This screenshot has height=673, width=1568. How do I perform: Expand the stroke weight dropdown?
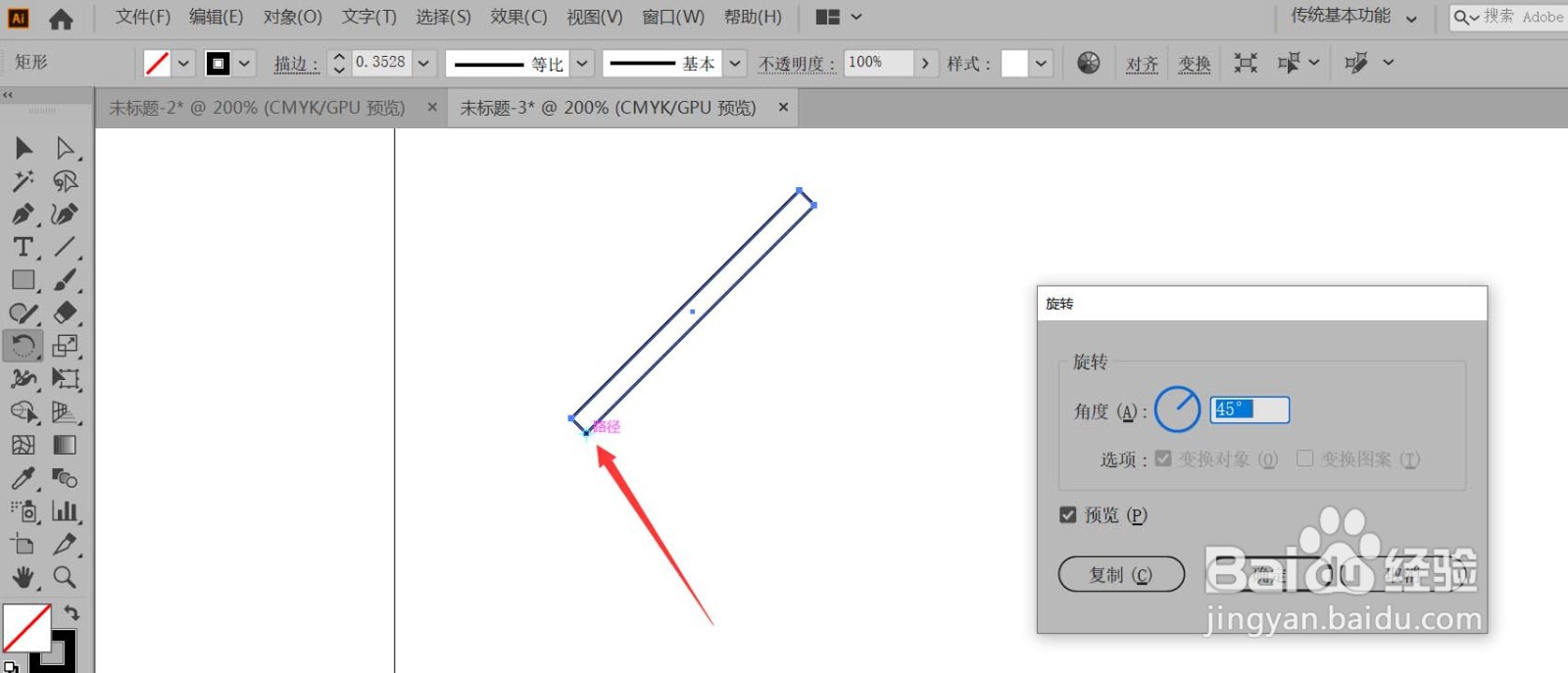(423, 64)
